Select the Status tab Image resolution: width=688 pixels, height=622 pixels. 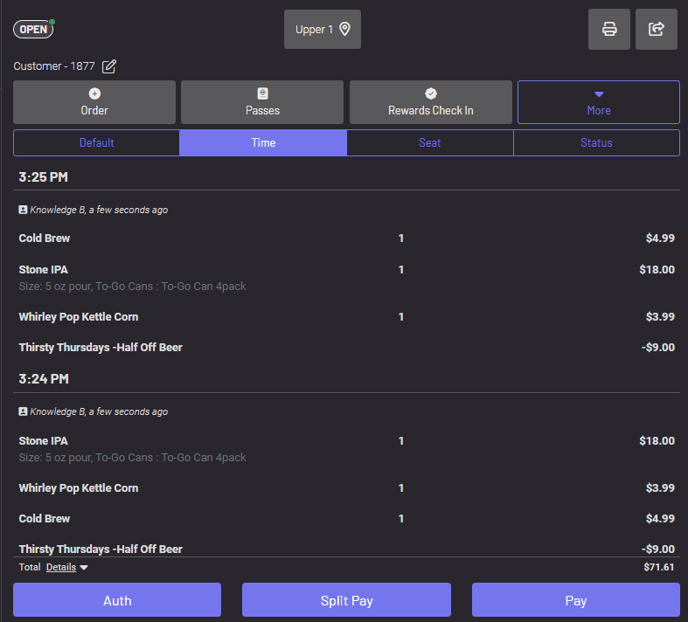pyautogui.click(x=596, y=143)
